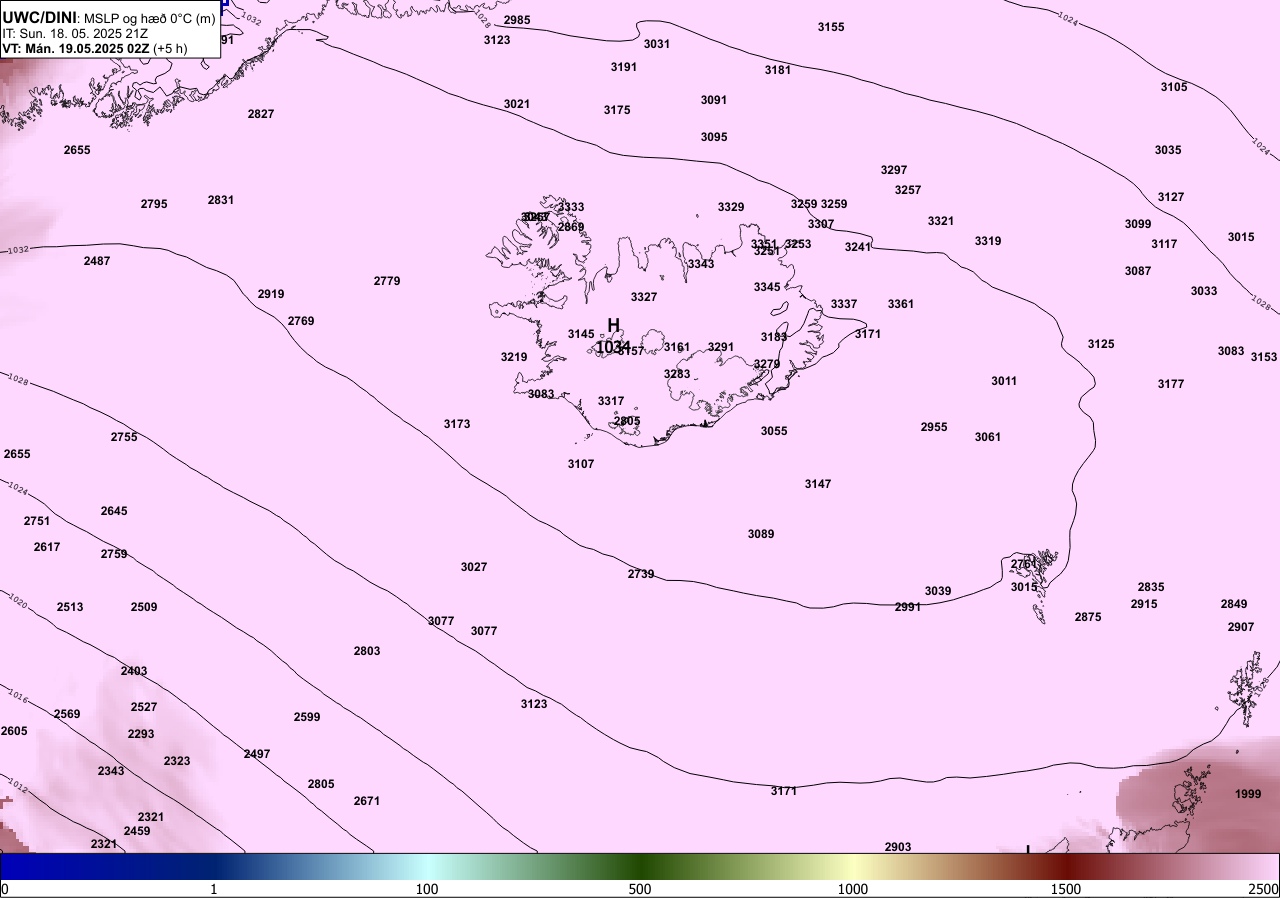Click the height value 3155
1280x898 pixels.
coord(831,27)
